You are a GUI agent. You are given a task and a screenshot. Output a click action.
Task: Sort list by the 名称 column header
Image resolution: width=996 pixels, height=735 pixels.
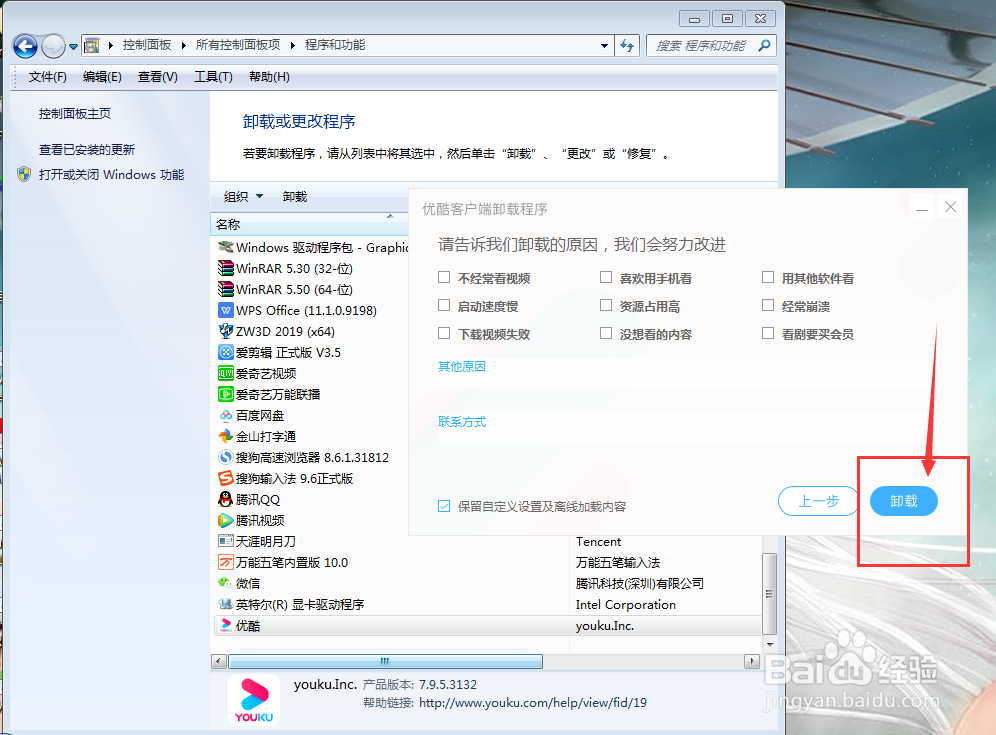tap(309, 224)
